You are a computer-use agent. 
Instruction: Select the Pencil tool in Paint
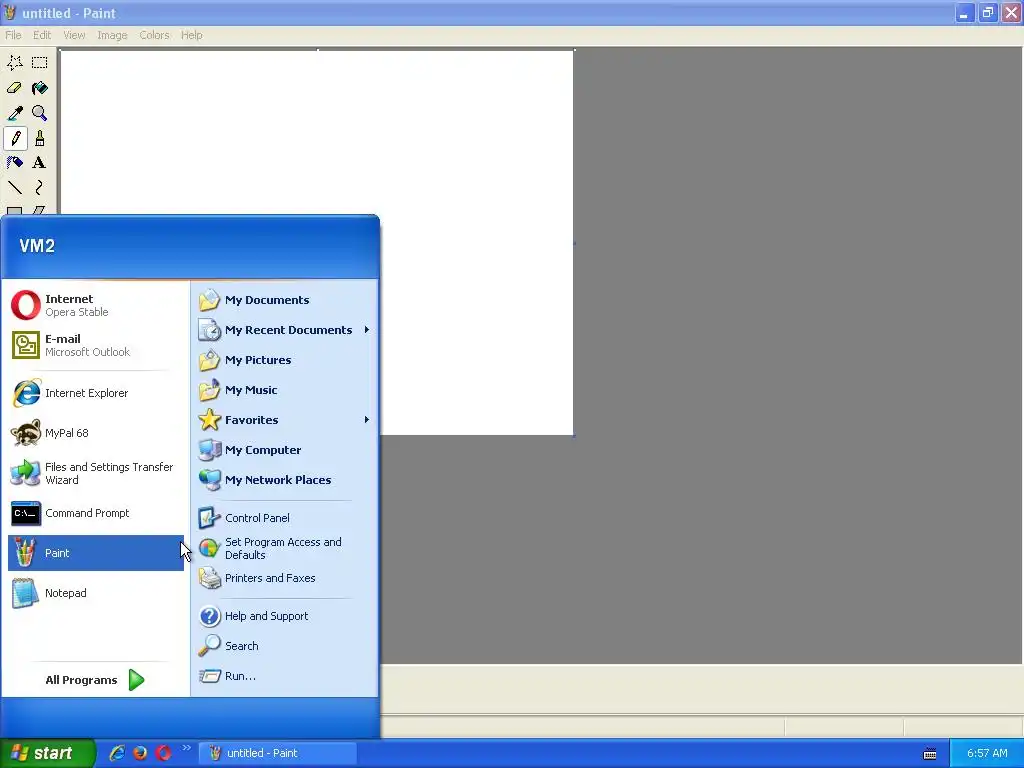15,138
